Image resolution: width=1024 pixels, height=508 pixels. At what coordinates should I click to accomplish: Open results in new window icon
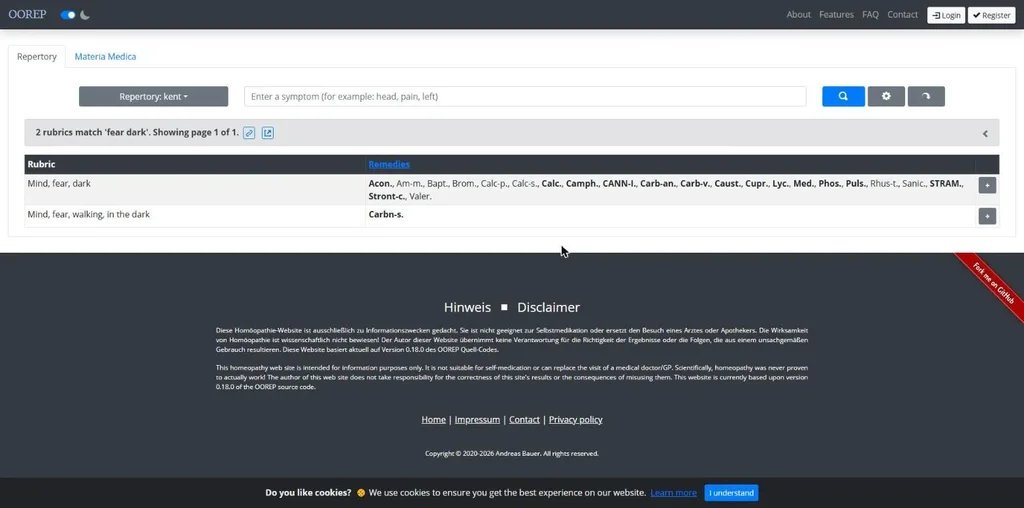pos(268,133)
